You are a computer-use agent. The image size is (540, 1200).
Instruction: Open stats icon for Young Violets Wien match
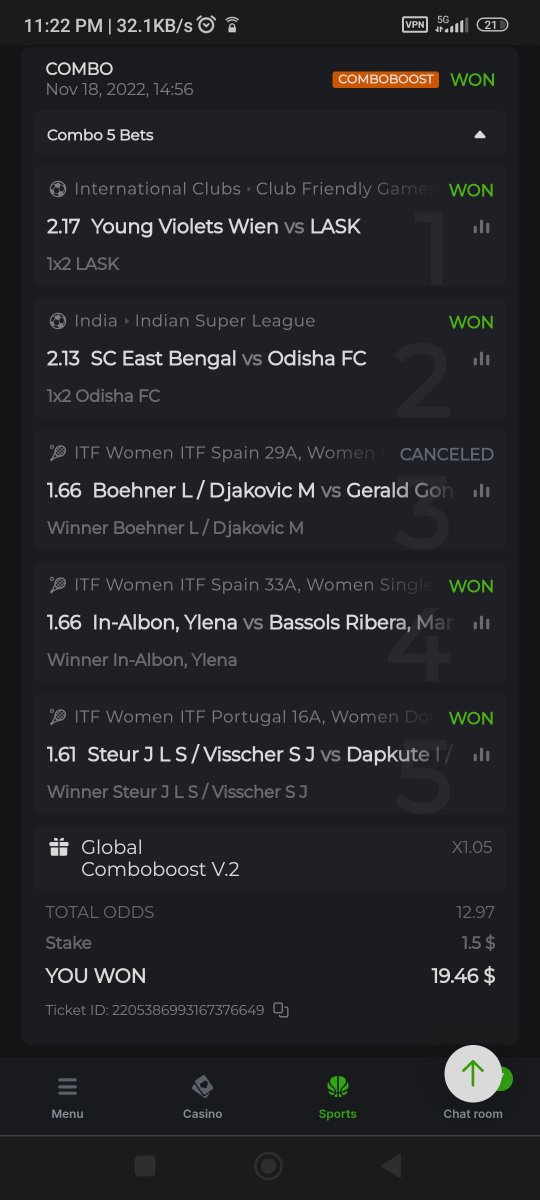[x=482, y=227]
